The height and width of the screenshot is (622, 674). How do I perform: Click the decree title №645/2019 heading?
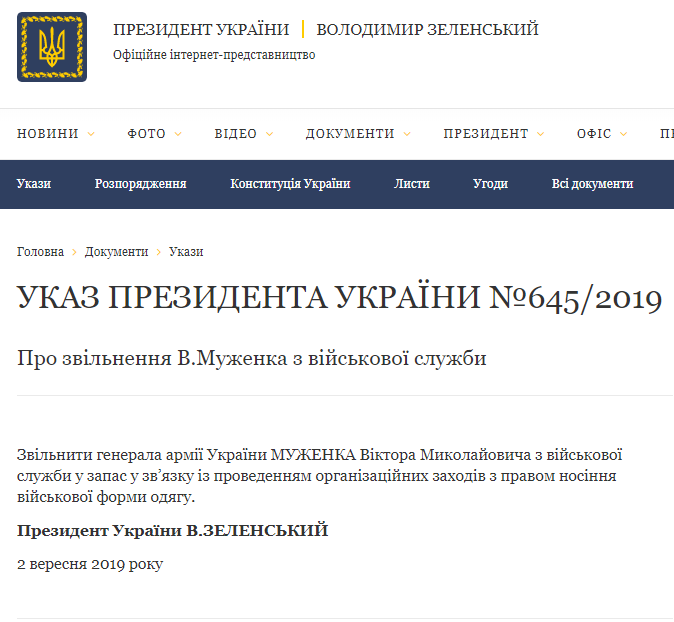(340, 298)
